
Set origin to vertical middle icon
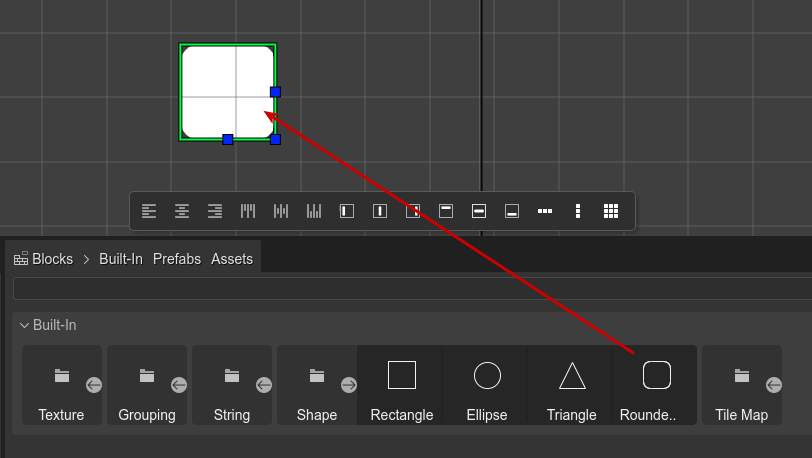click(479, 211)
